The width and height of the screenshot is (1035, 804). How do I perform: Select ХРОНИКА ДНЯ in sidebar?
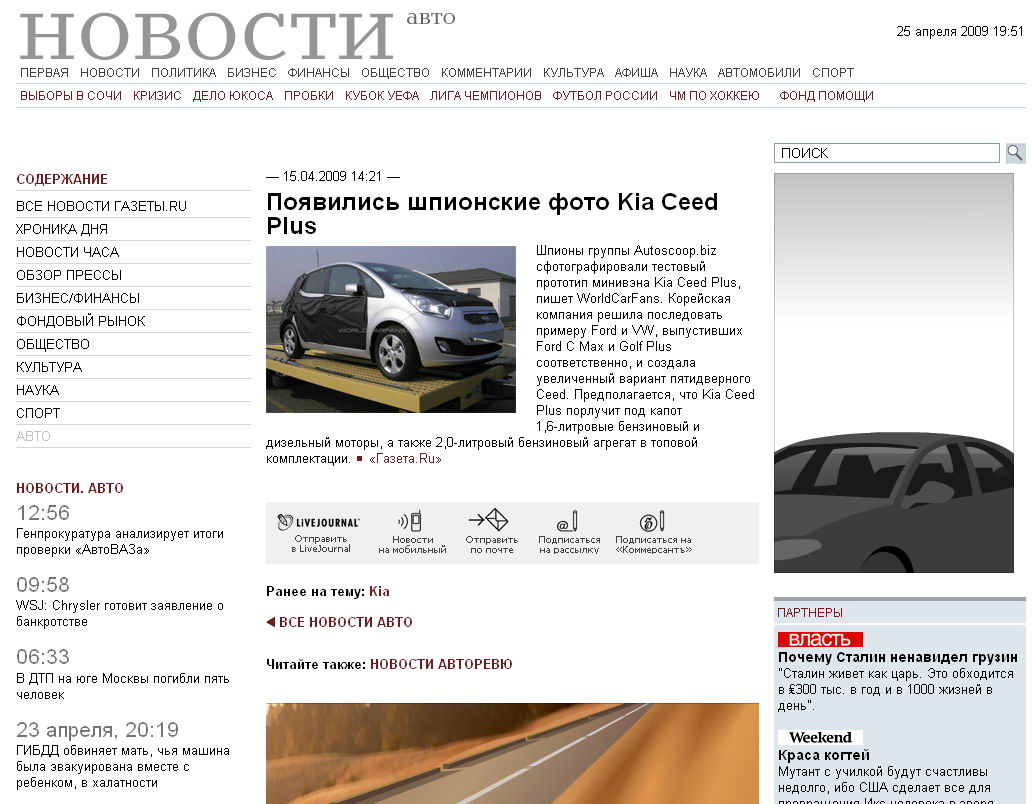click(62, 229)
